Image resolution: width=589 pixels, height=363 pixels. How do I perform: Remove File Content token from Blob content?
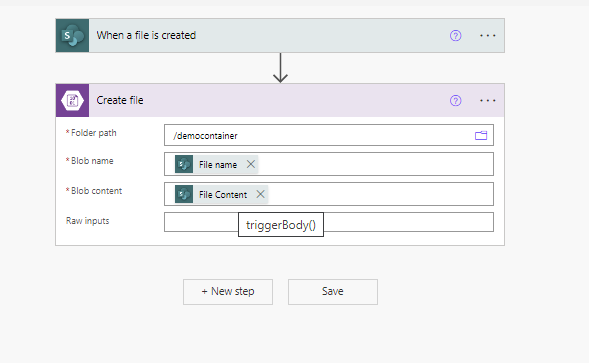(260, 194)
